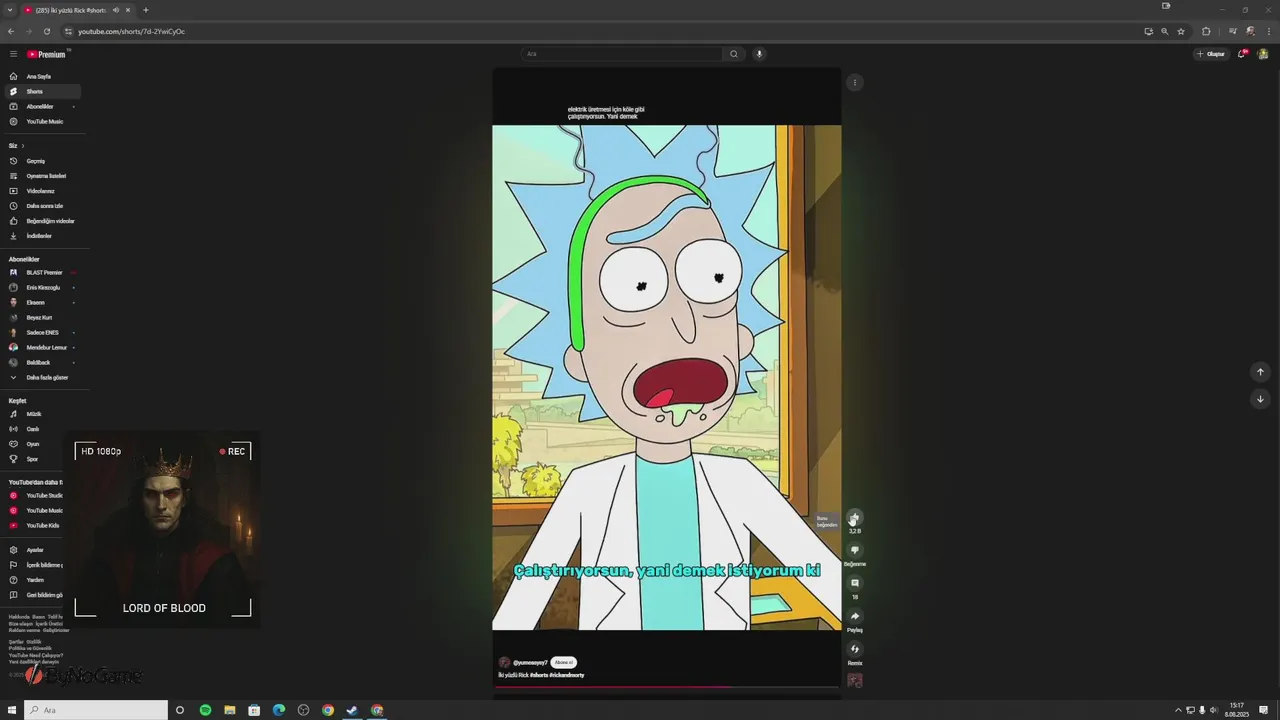The height and width of the screenshot is (720, 1280).
Task: Open YouTube Kids in the sidebar
Action: click(36, 525)
